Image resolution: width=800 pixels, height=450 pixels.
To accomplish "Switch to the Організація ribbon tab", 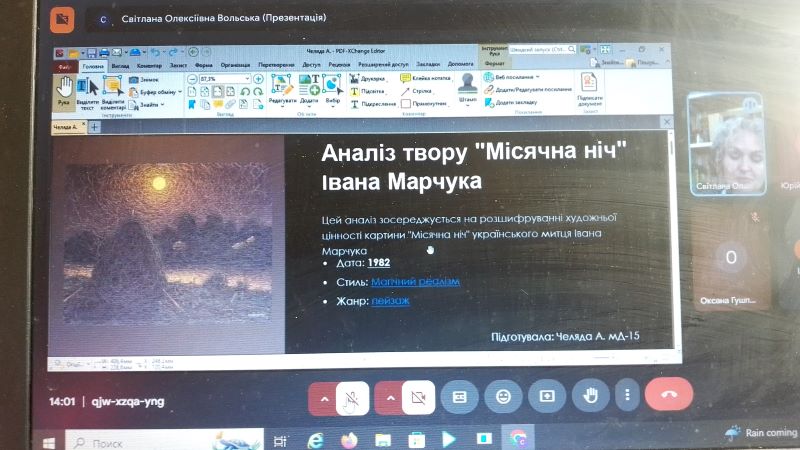I will click(x=235, y=65).
